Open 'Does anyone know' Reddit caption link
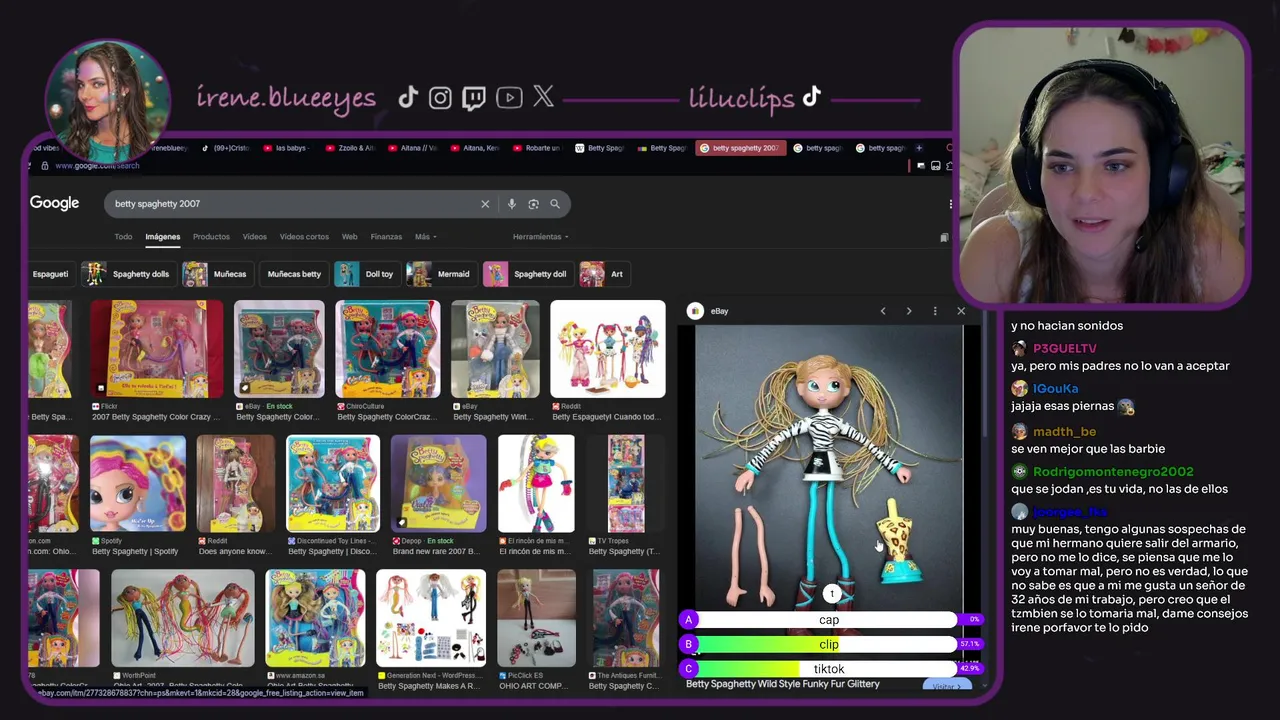 click(235, 551)
